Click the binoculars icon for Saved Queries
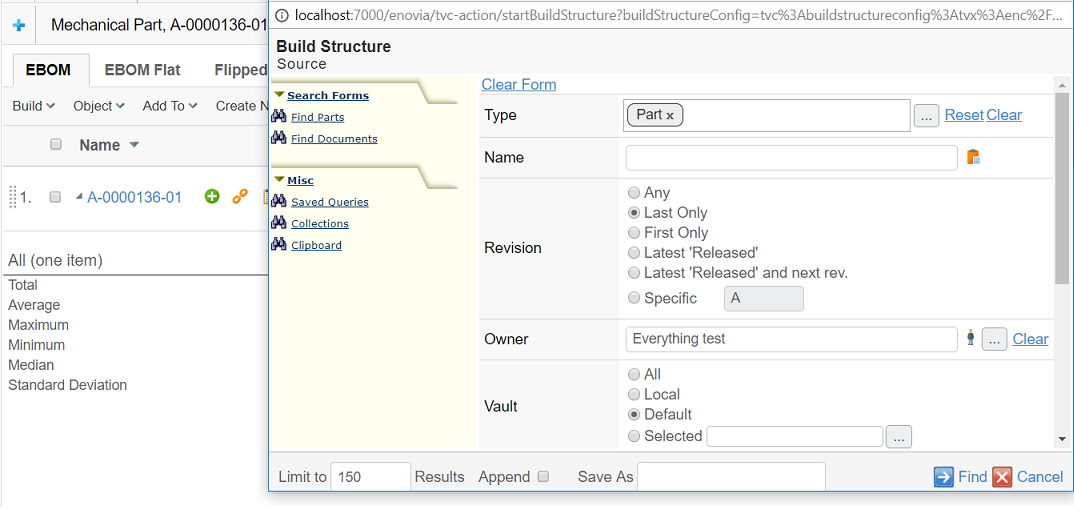The image size is (1074, 510). (279, 202)
